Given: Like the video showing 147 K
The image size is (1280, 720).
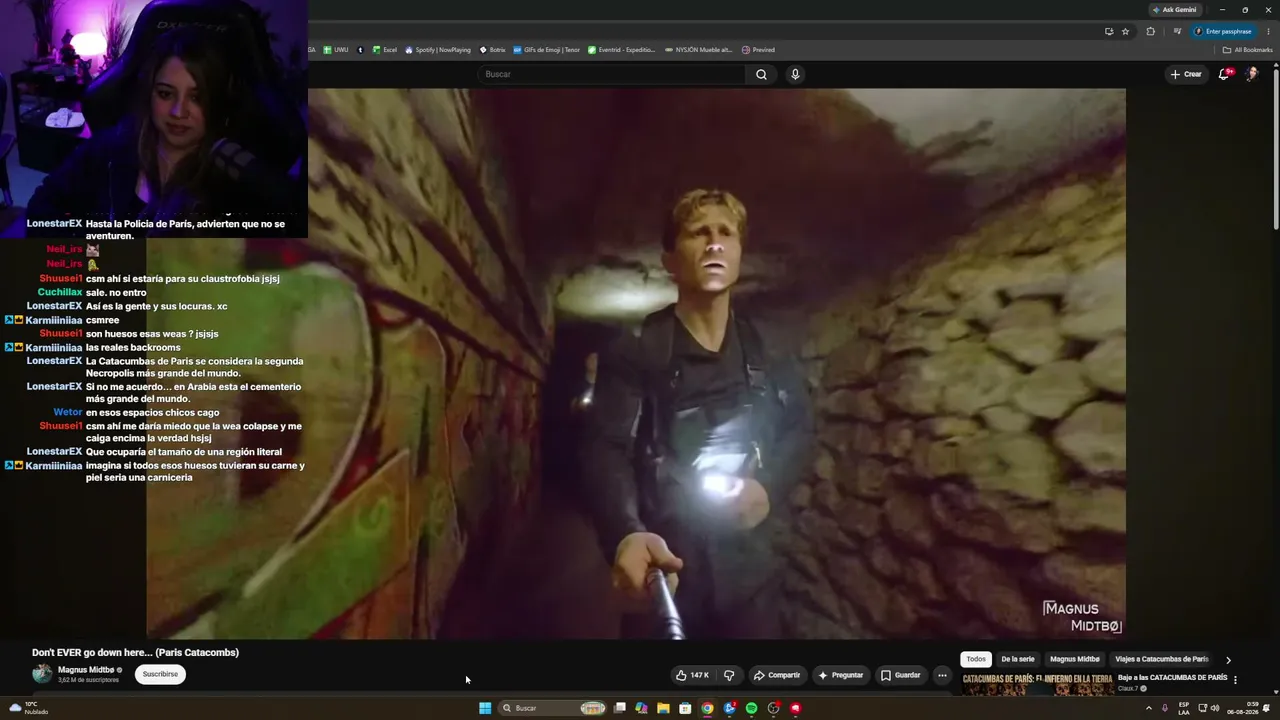Looking at the screenshot, I should tap(692, 675).
